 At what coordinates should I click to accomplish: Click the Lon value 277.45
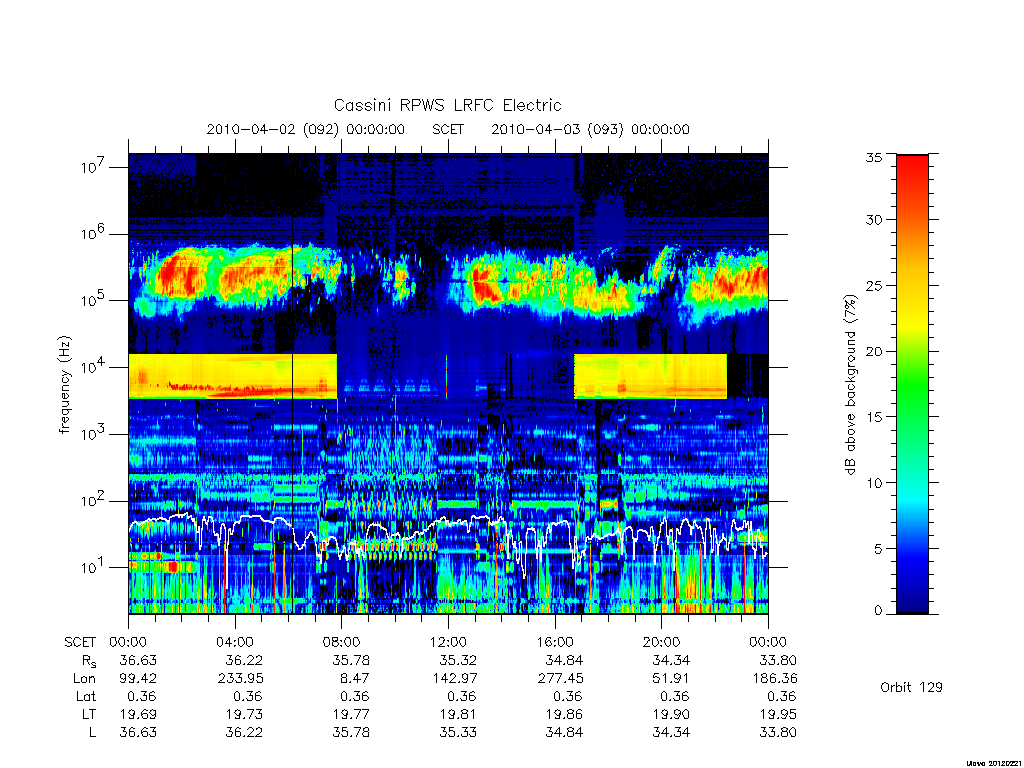560,679
